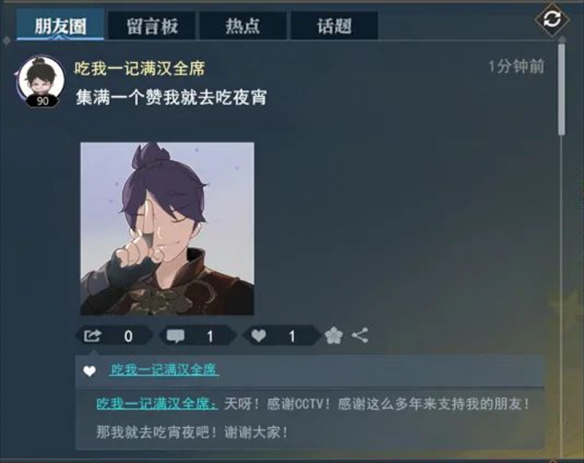Switch to the 朋友圈 tab
584x463 pixels.
60,25
